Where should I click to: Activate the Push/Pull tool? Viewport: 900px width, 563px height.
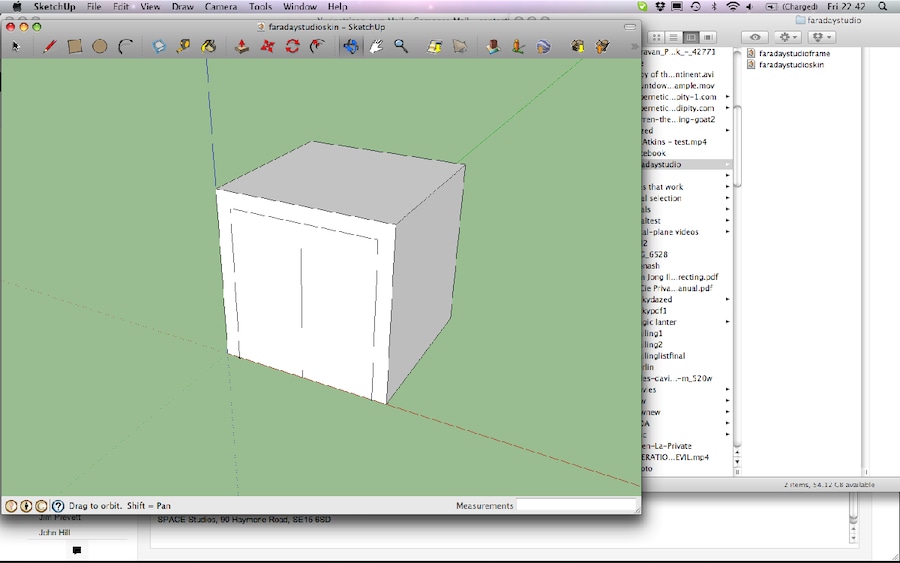tap(242, 46)
